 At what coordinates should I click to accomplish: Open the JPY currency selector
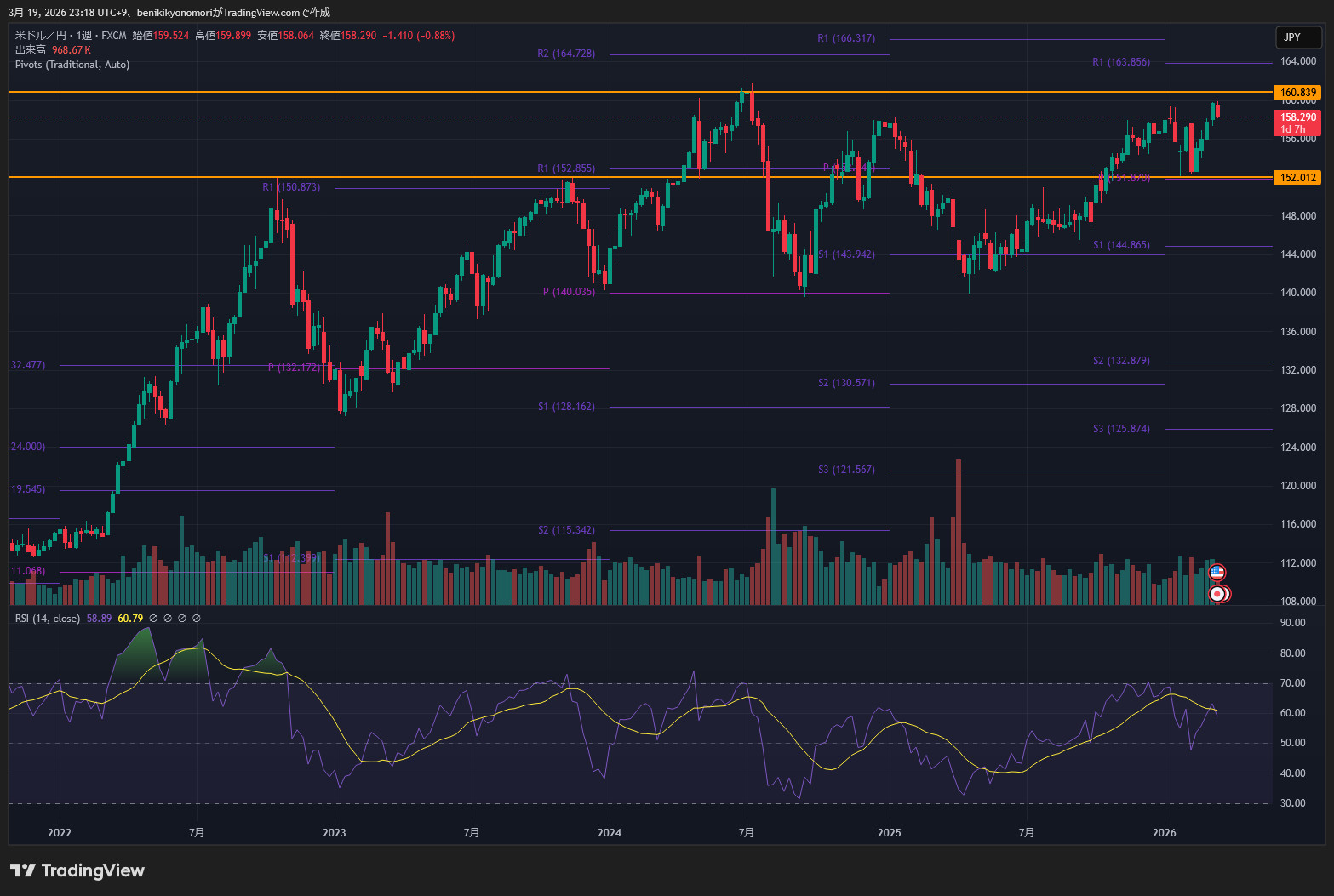coord(1297,37)
